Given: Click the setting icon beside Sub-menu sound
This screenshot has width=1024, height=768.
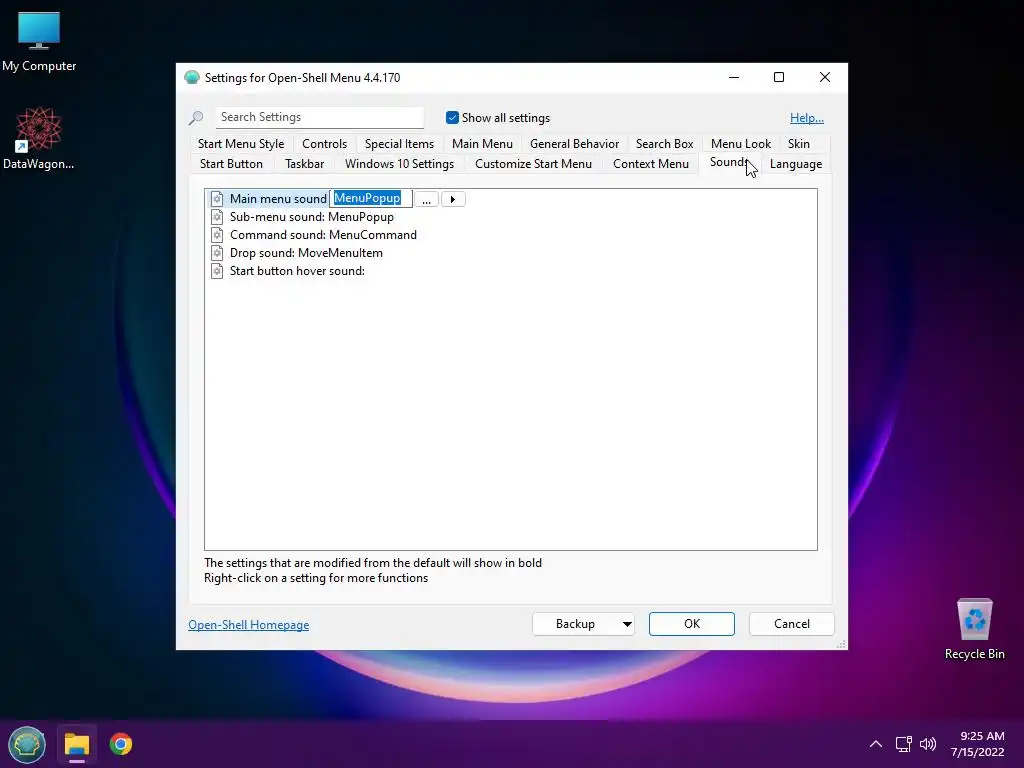Looking at the screenshot, I should coord(217,217).
